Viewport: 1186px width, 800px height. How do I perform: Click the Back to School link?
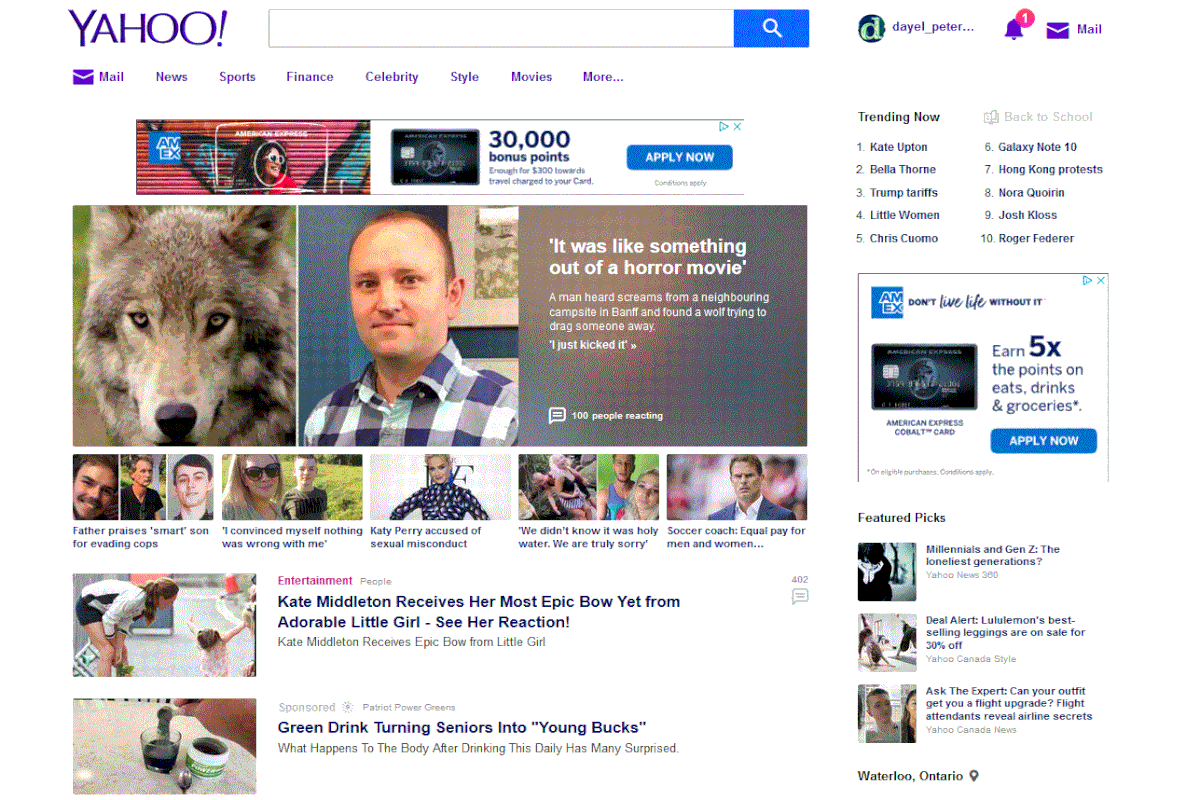point(1048,117)
